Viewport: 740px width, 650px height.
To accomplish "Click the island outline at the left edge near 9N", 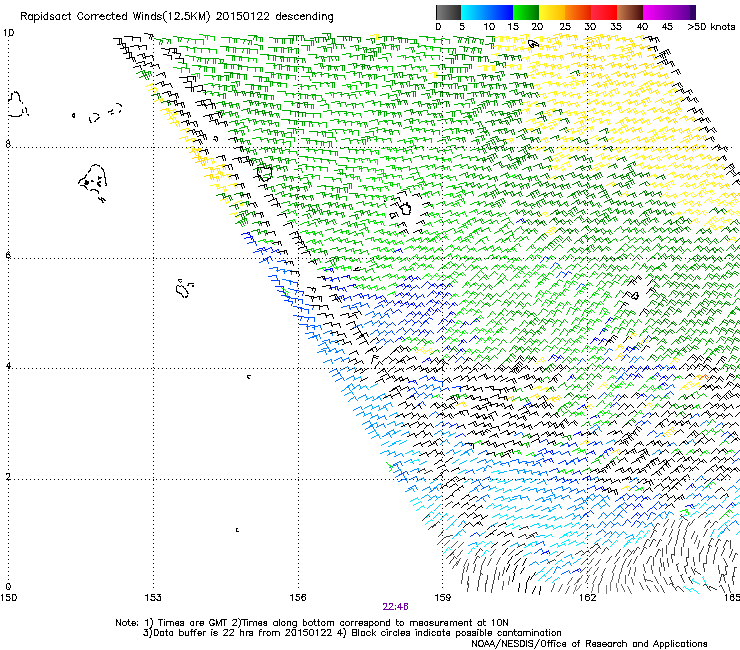I will click(17, 104).
